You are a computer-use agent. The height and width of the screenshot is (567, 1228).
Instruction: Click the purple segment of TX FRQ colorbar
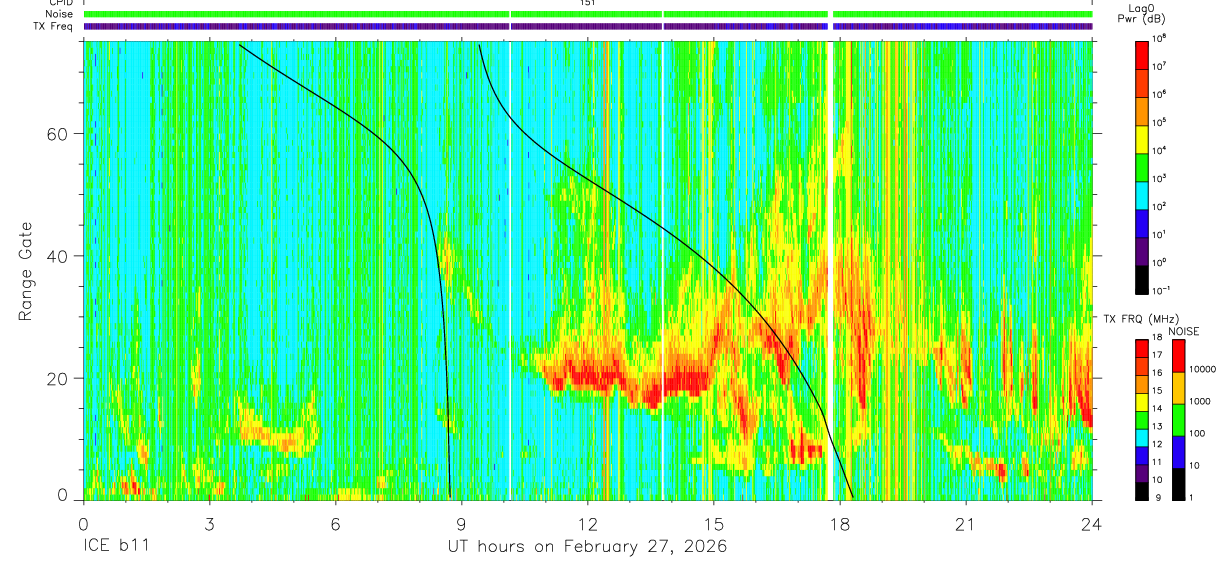[x=1143, y=473]
